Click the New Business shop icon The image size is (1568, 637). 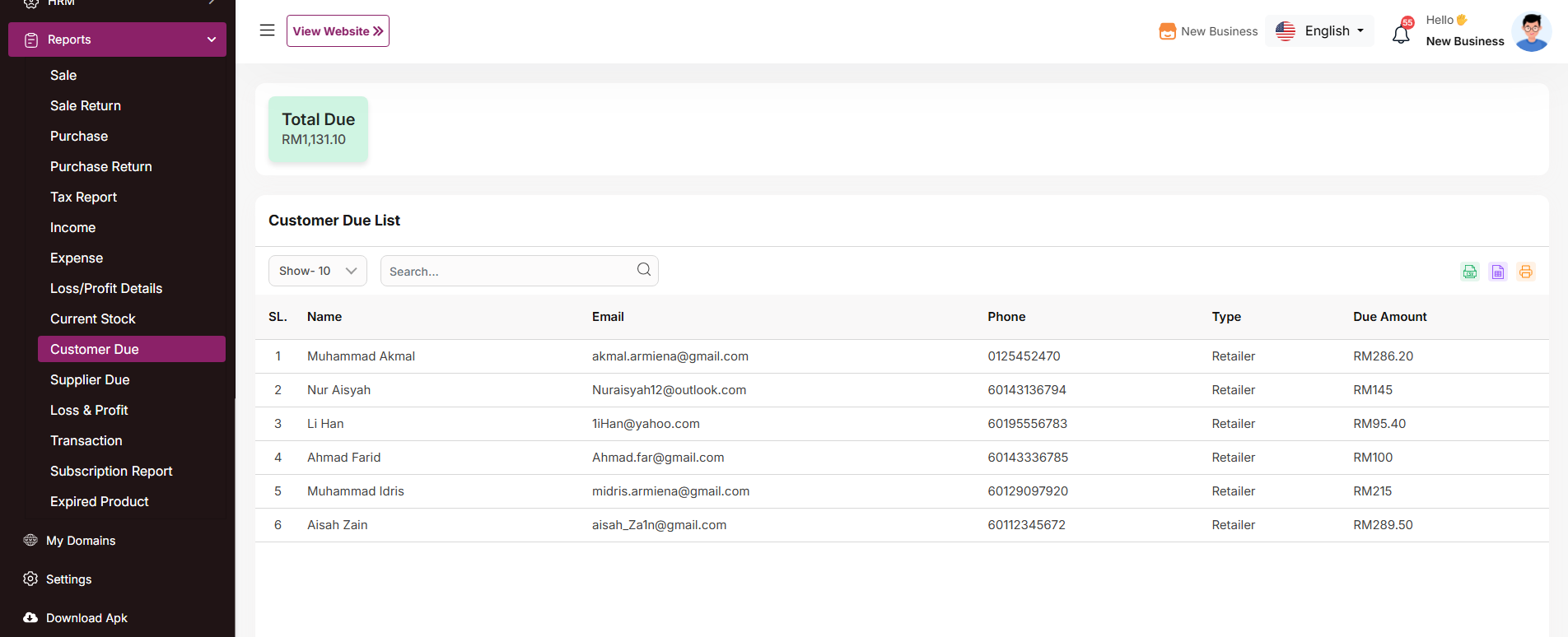point(1167,31)
